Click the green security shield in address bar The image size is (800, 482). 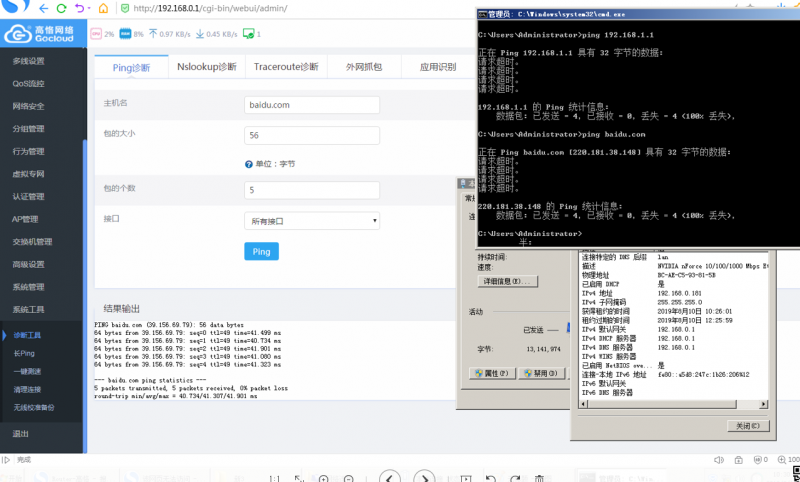(124, 8)
